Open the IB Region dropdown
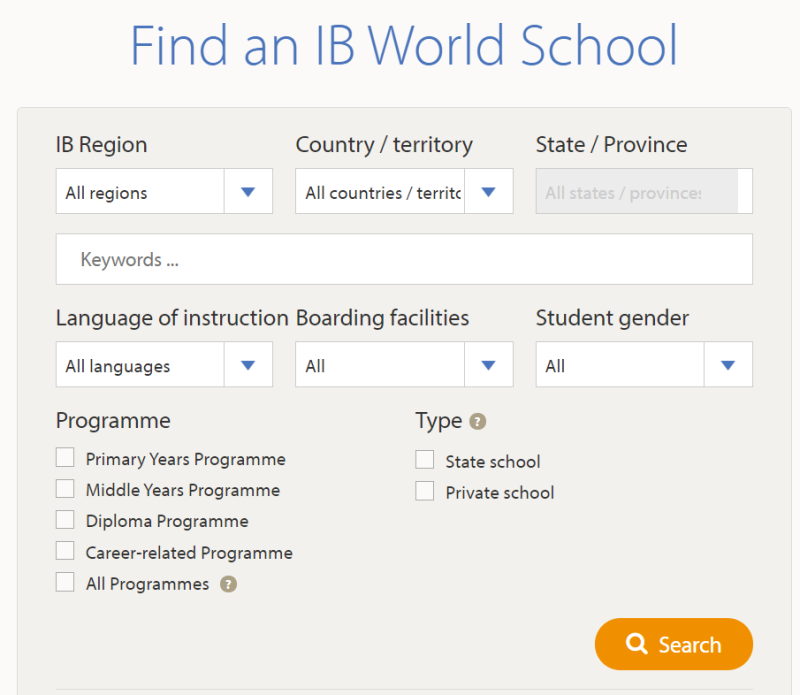 [x=164, y=191]
